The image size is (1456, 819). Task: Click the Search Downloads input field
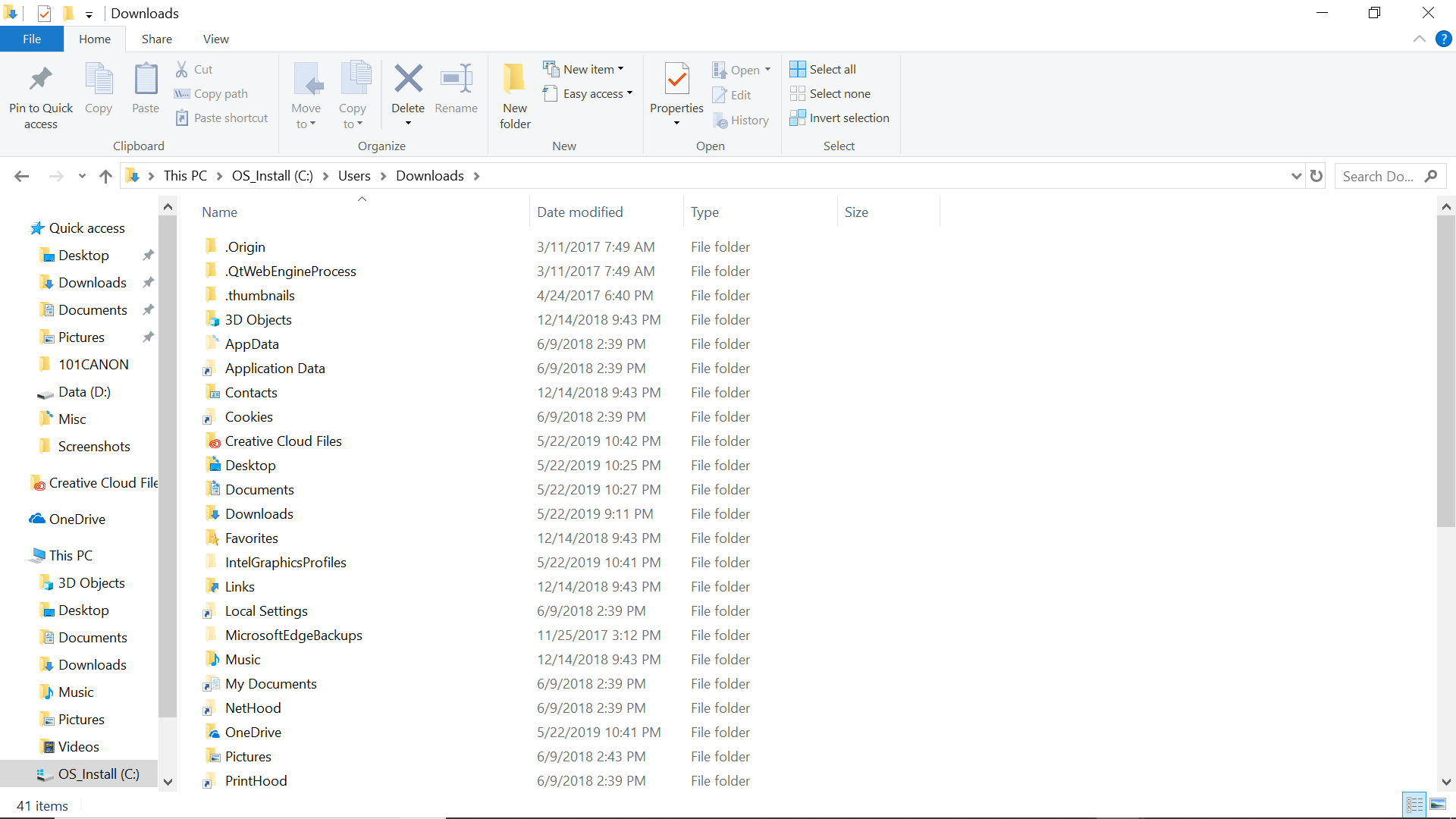pyautogui.click(x=1378, y=176)
